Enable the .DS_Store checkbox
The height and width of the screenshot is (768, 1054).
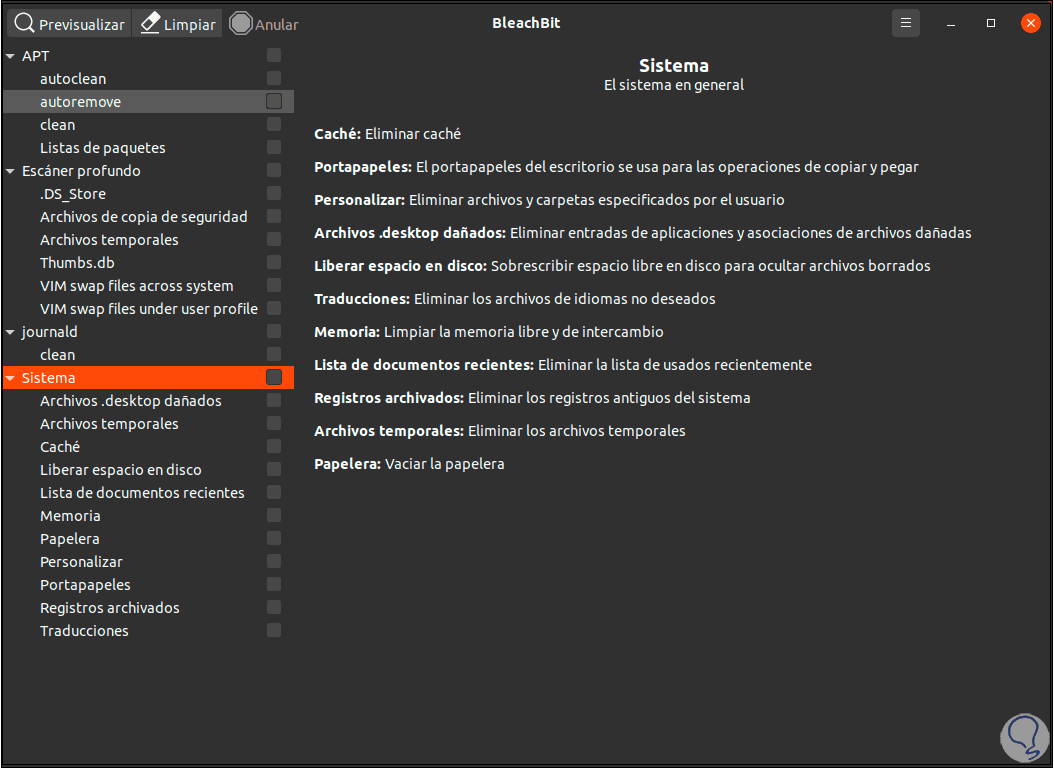pyautogui.click(x=274, y=193)
